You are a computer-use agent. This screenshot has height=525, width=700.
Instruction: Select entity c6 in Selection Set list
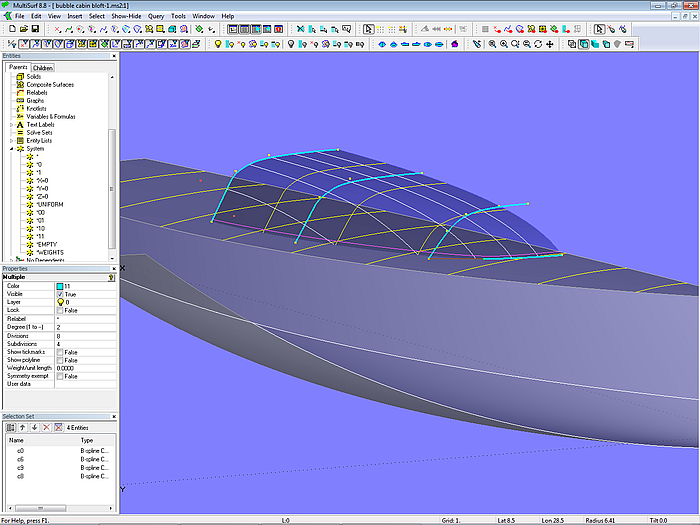click(x=21, y=457)
